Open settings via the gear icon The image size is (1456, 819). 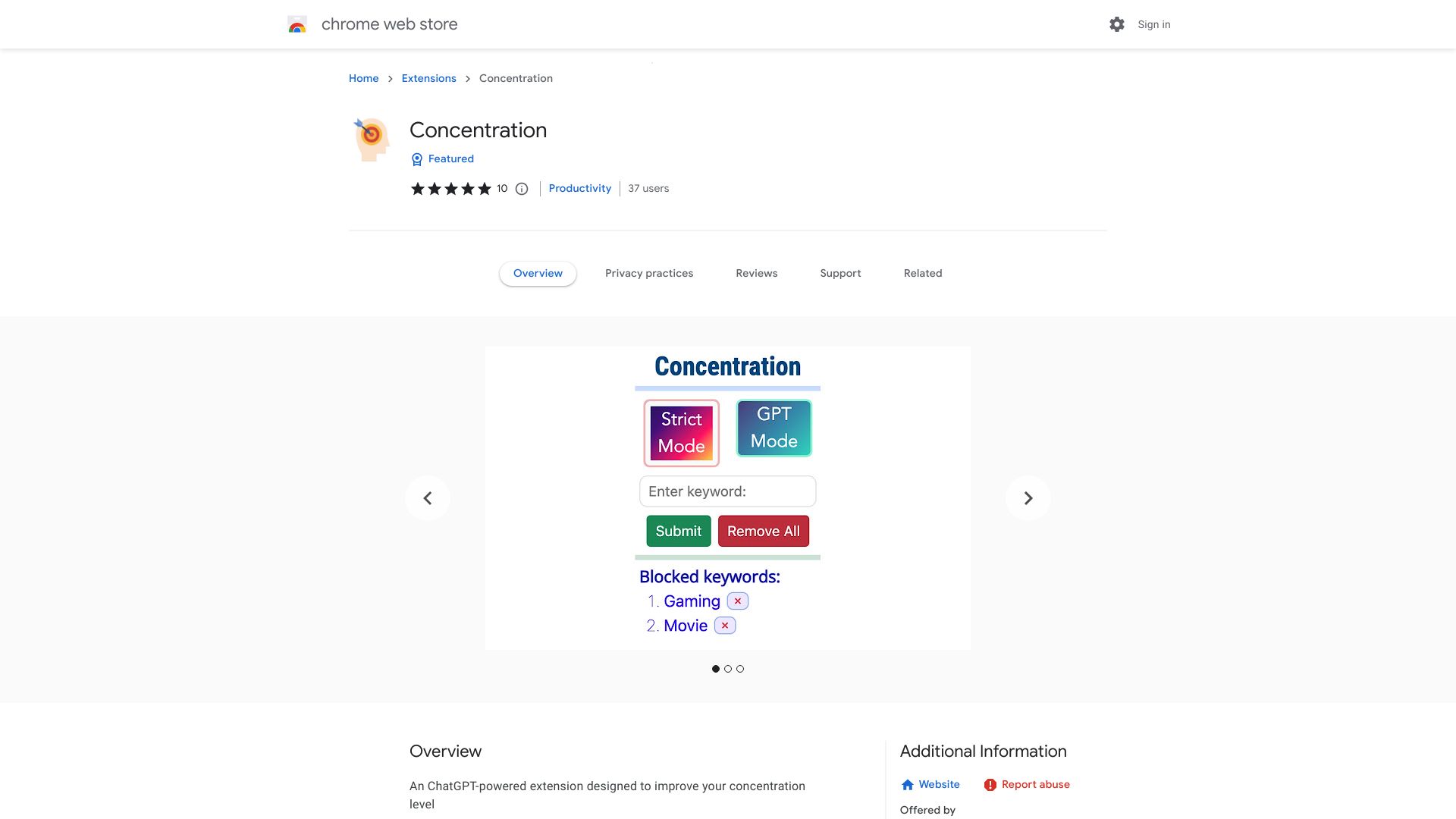[x=1116, y=24]
